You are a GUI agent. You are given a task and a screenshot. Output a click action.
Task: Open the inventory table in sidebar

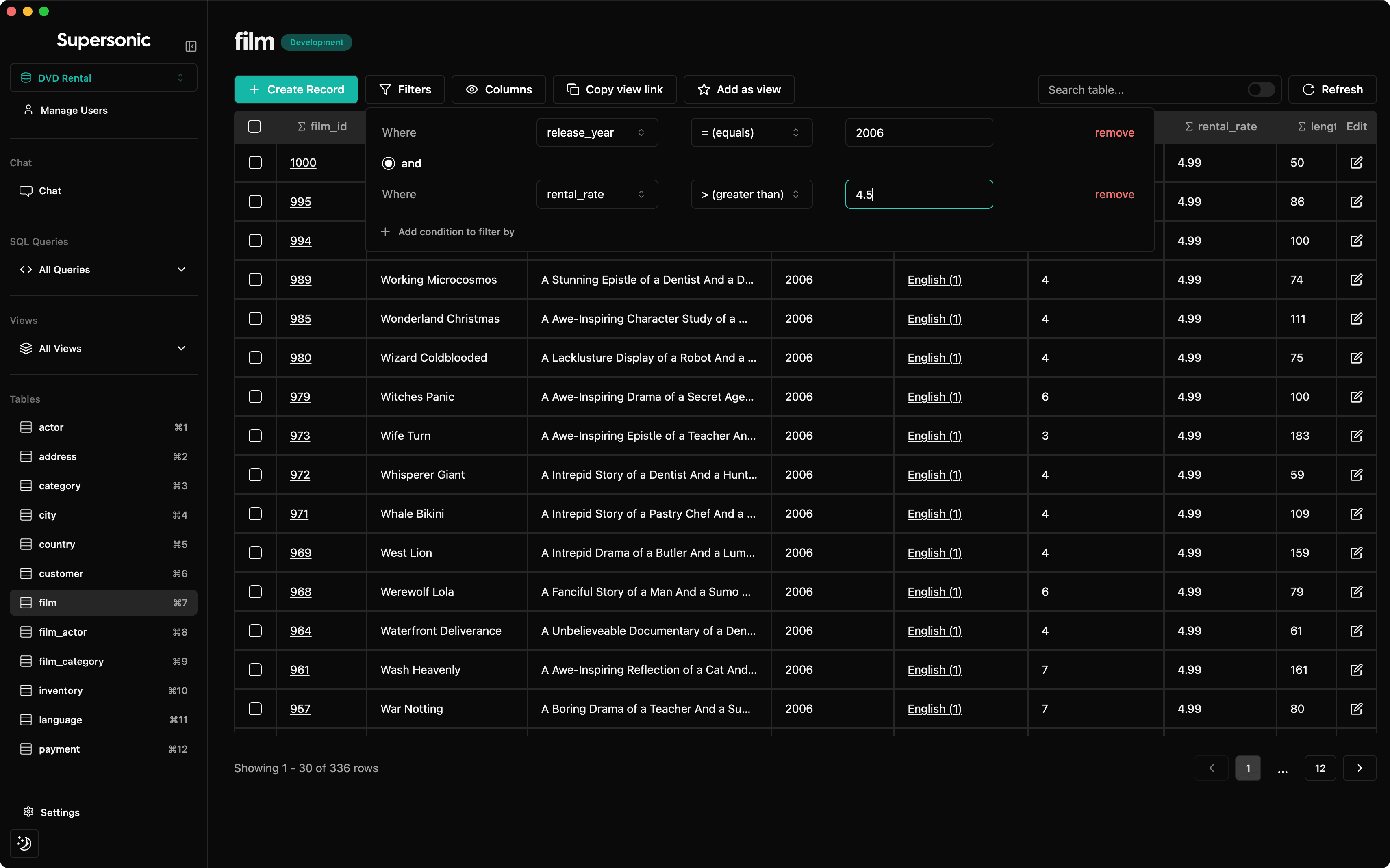(x=103, y=690)
